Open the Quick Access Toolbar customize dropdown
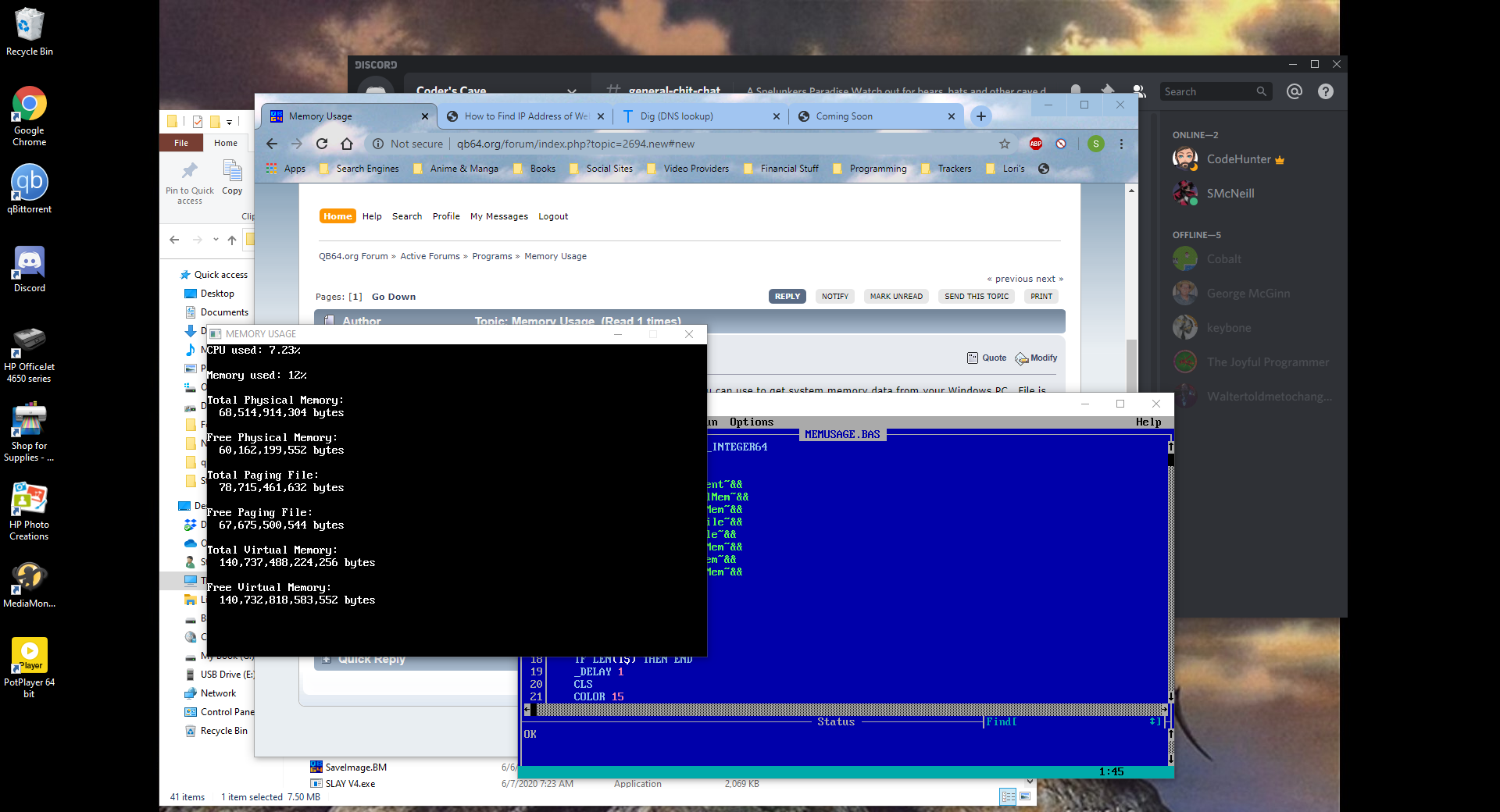 tap(230, 122)
